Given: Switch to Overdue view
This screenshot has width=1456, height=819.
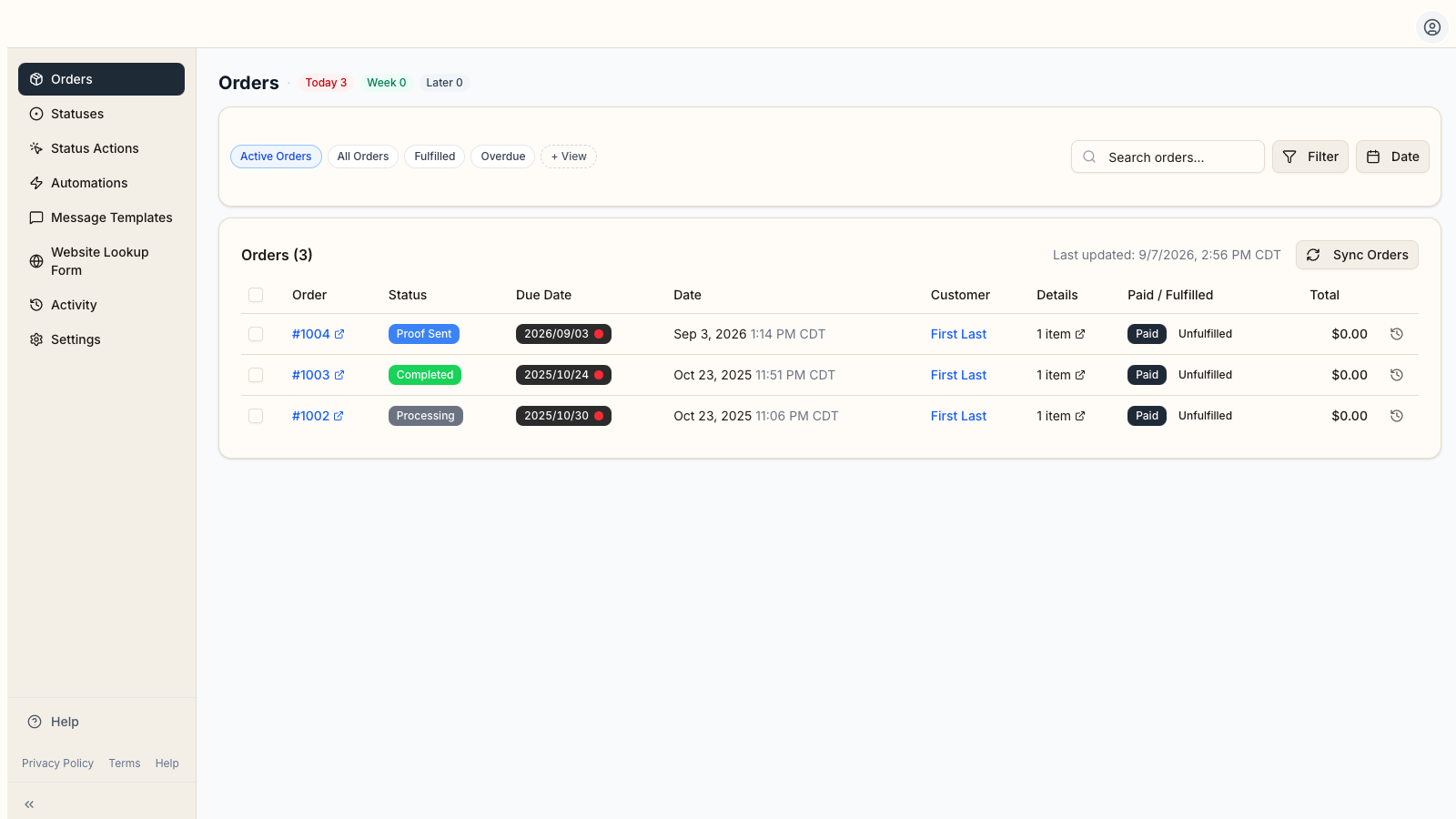Looking at the screenshot, I should point(503,157).
